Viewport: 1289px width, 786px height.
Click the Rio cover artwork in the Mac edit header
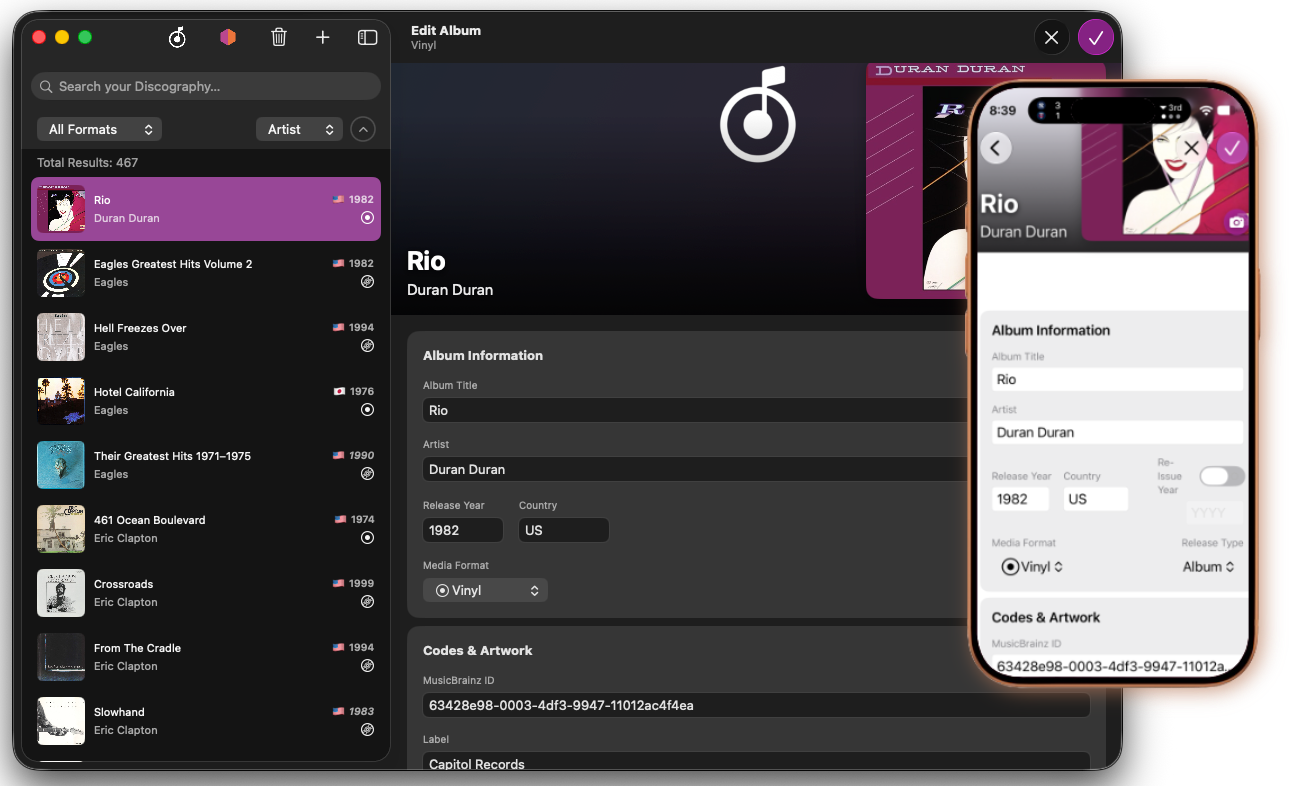(916, 180)
